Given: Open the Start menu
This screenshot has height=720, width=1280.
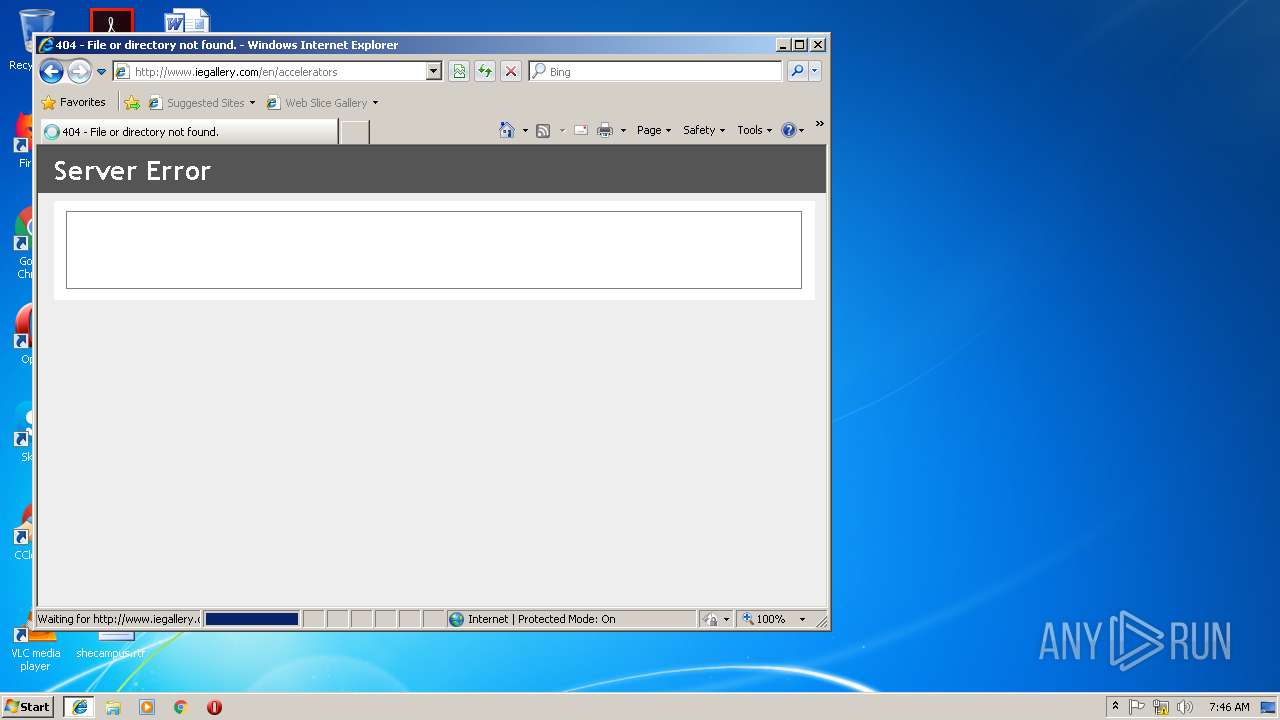Looking at the screenshot, I should click(x=27, y=706).
